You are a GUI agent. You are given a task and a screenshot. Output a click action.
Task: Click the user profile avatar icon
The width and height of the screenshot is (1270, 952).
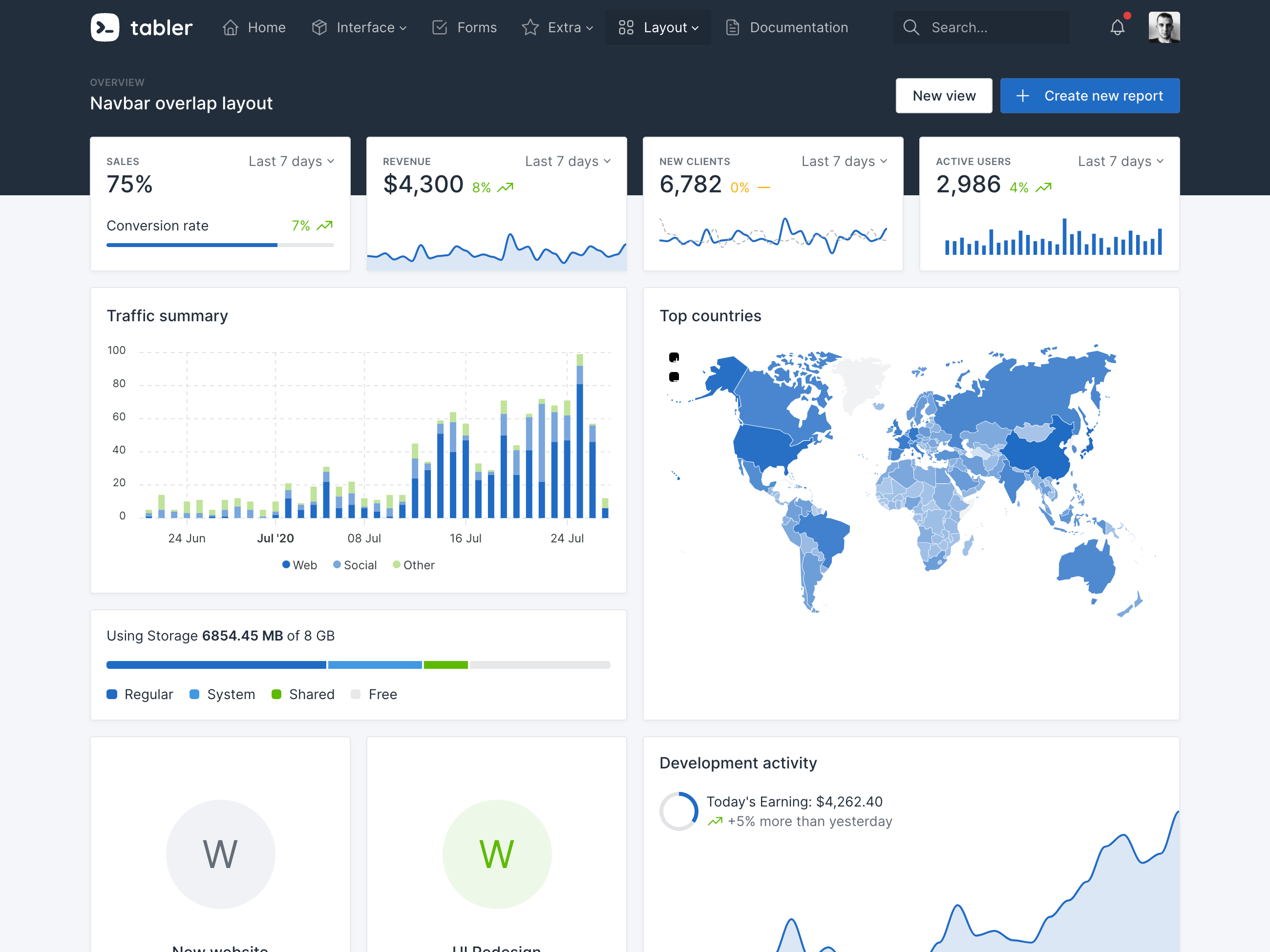1164,27
